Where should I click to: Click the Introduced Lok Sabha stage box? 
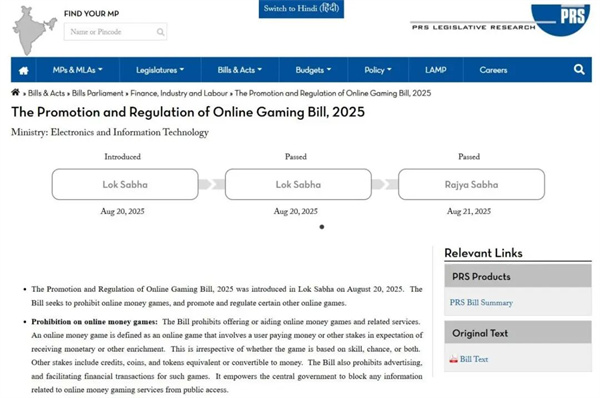125,184
